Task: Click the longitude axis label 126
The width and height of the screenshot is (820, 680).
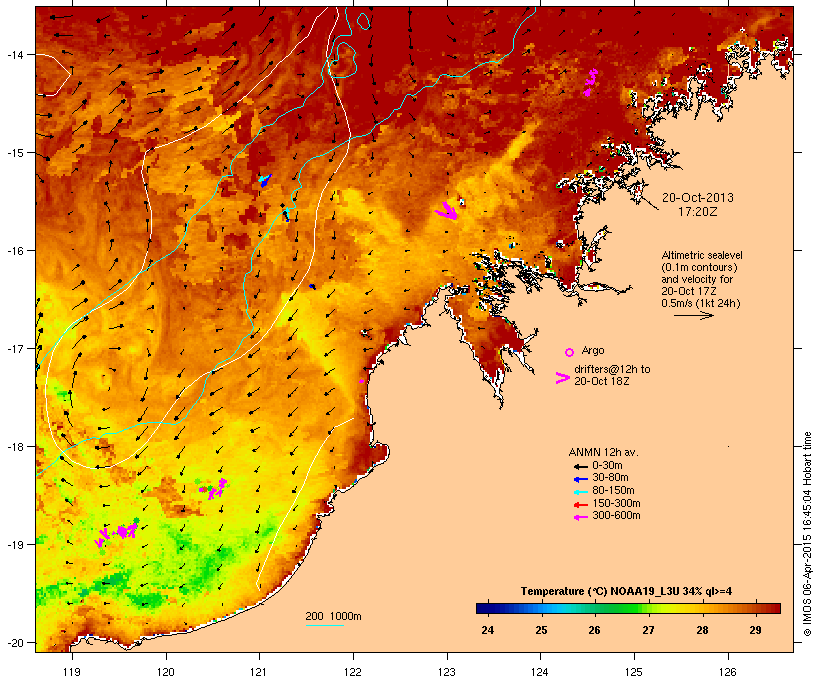Action: click(728, 672)
